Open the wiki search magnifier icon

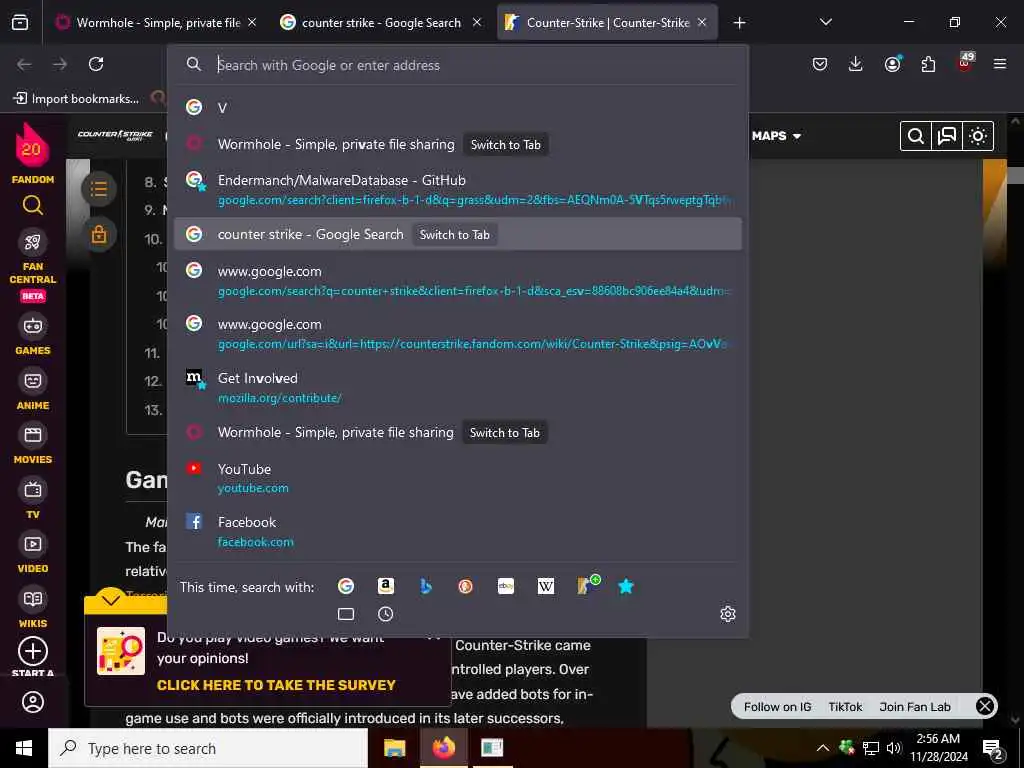click(916, 136)
